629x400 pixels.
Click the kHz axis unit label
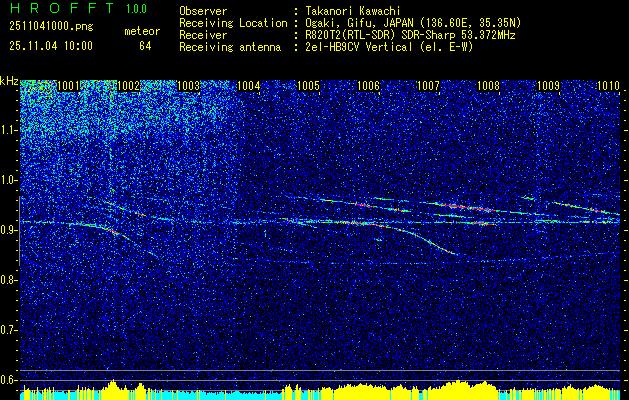tap(9, 81)
